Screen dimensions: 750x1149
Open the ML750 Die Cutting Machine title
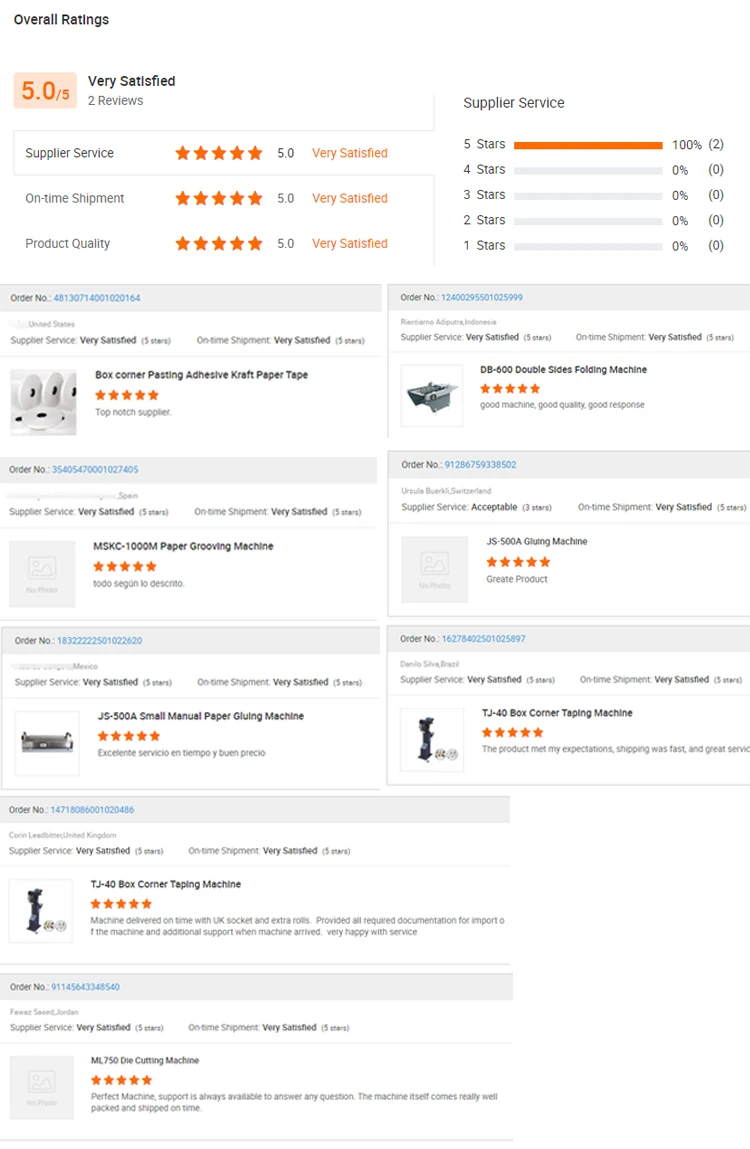tap(145, 1060)
